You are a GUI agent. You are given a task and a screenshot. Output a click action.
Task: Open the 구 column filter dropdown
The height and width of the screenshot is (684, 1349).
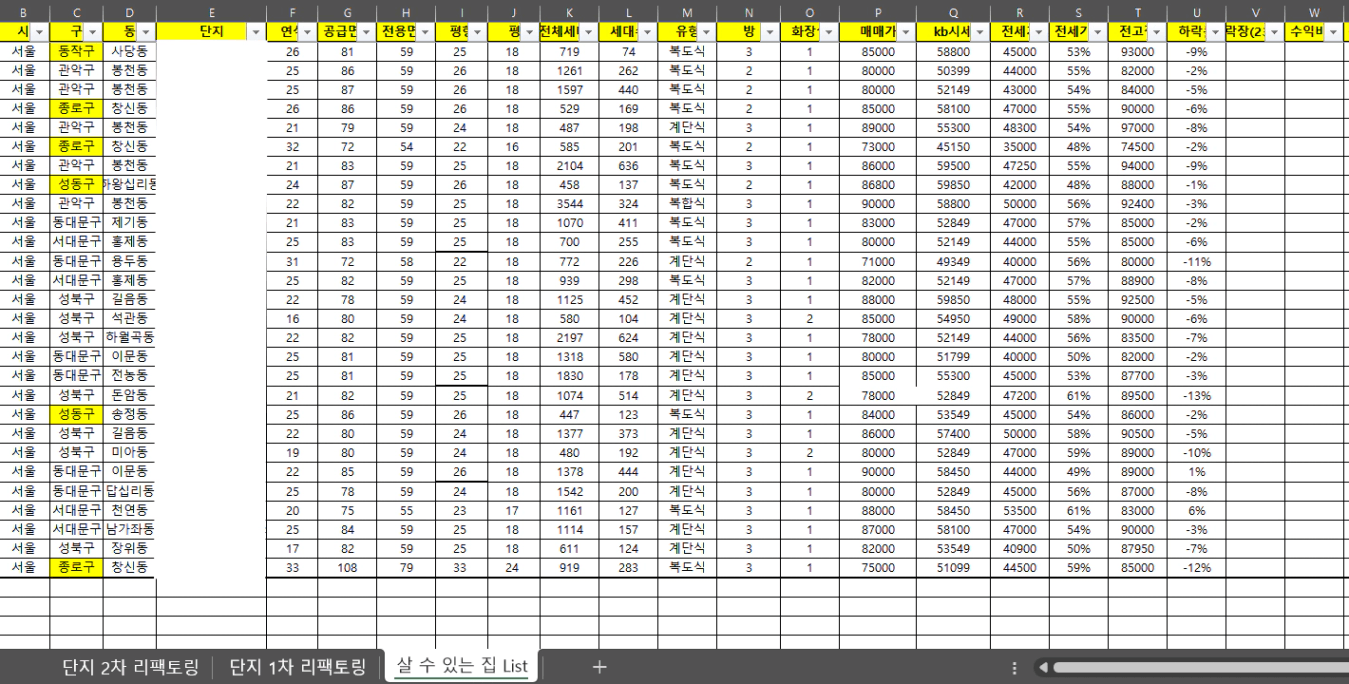pos(93,32)
